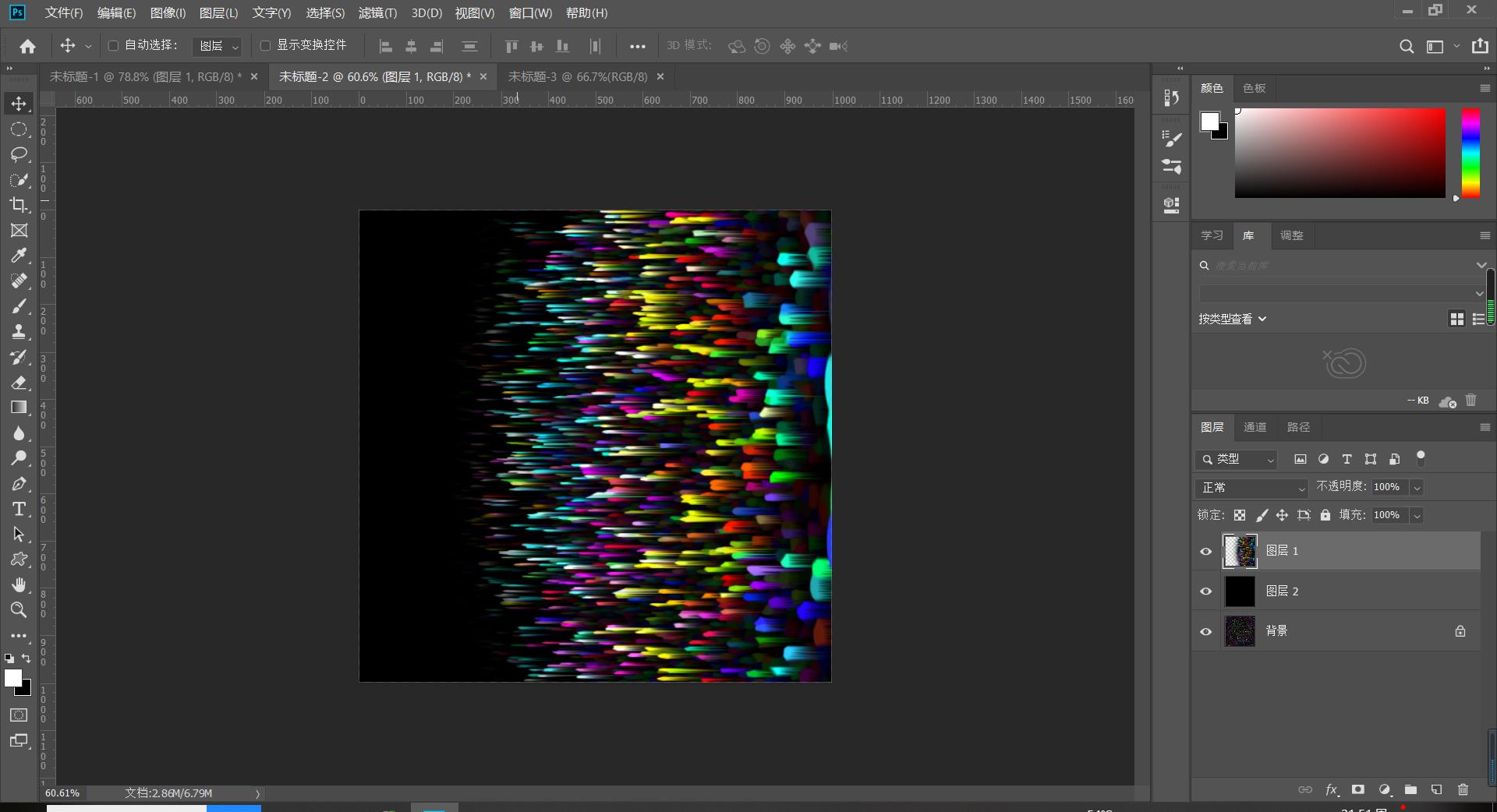Select the Zoom tool
Image resolution: width=1497 pixels, height=812 pixels.
19,609
